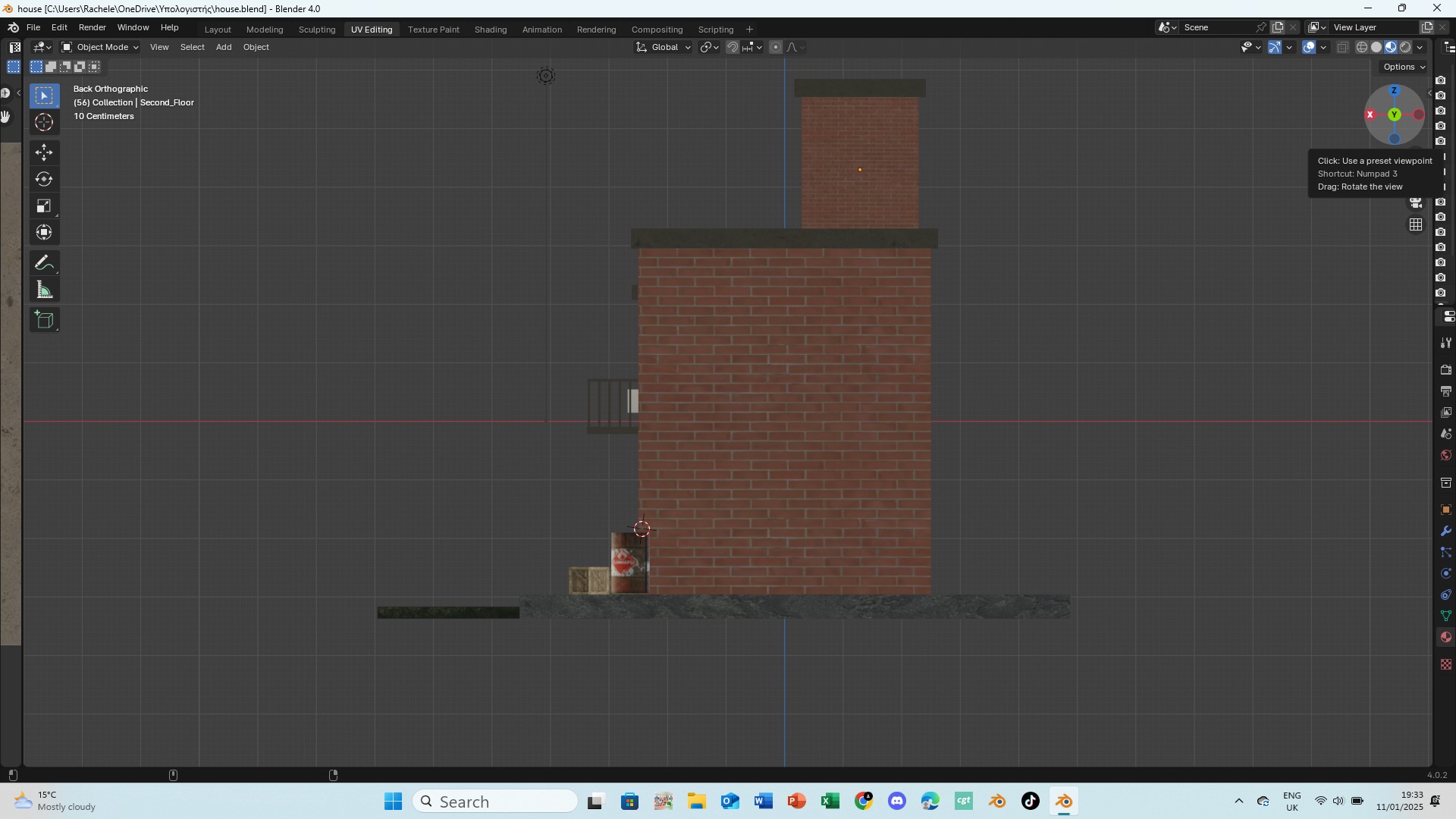Open the selectability and visibility dropdown
This screenshot has height=819, width=1456.
1250,47
